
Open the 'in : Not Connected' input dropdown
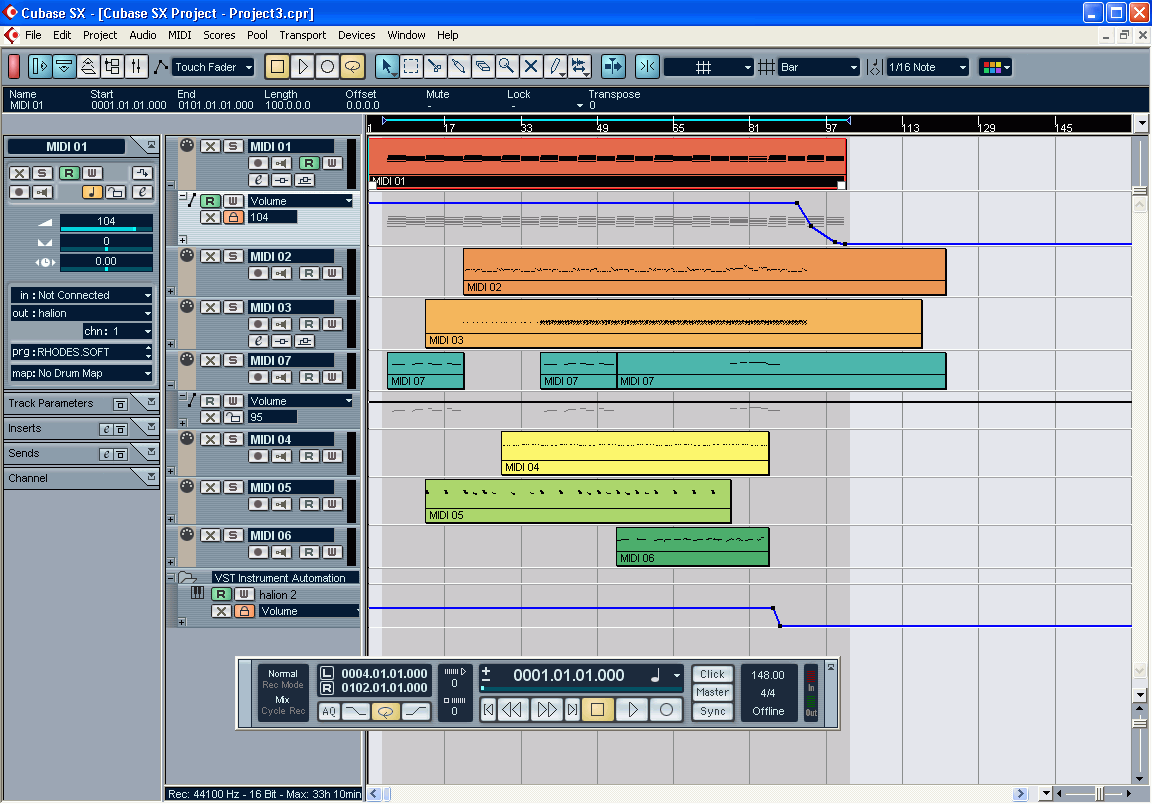(82, 295)
